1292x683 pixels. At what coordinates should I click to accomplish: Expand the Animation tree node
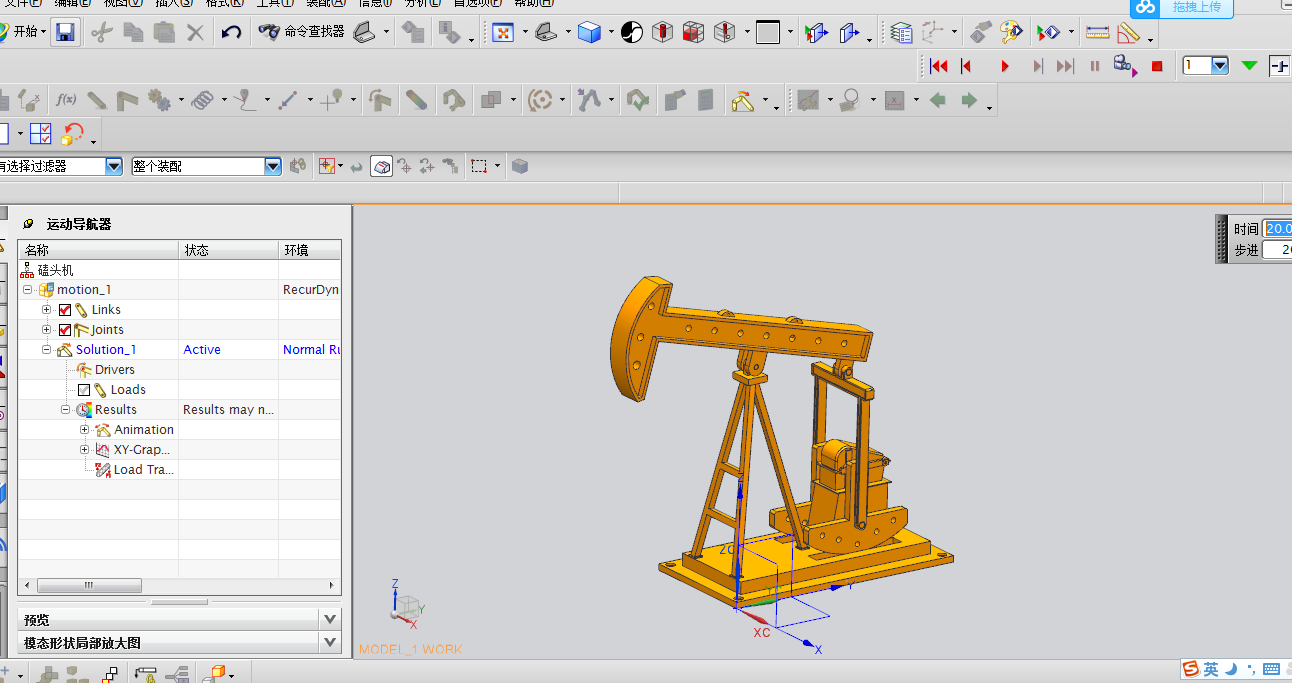click(85, 430)
